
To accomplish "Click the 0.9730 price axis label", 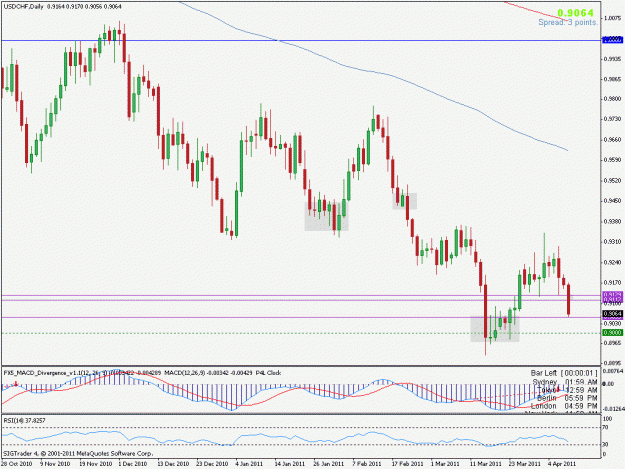I will tap(613, 119).
